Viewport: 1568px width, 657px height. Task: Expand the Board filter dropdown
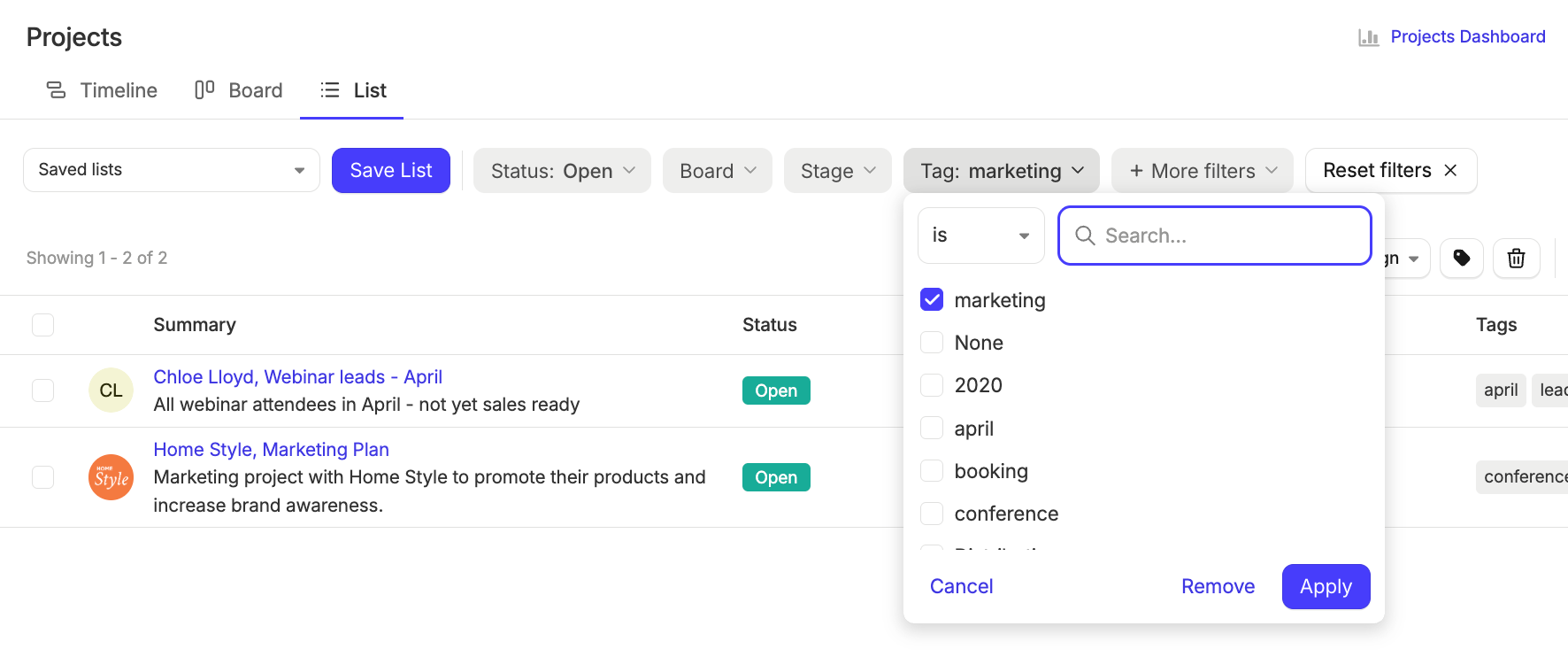pos(718,171)
